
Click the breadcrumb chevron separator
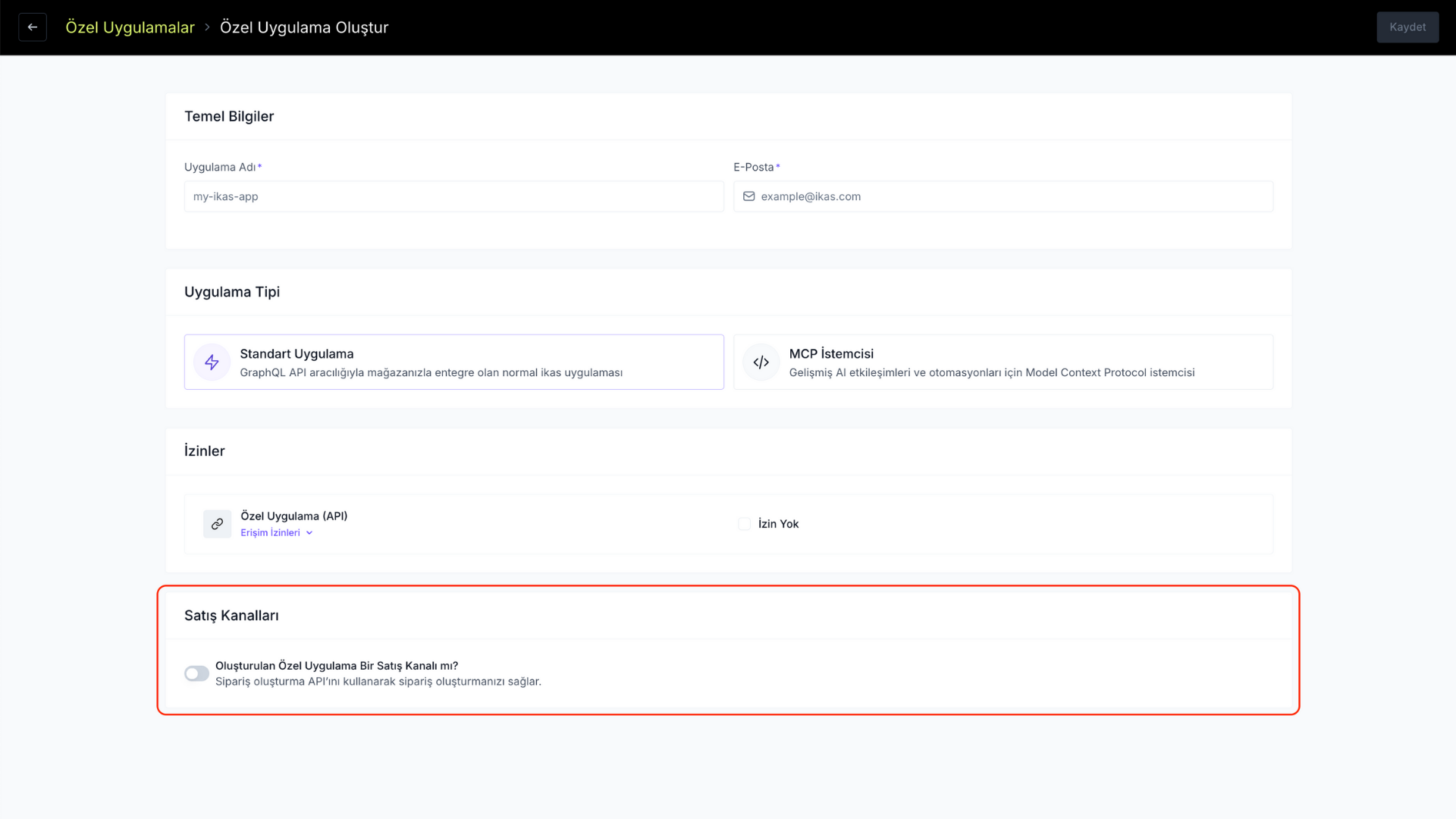pyautogui.click(x=207, y=27)
